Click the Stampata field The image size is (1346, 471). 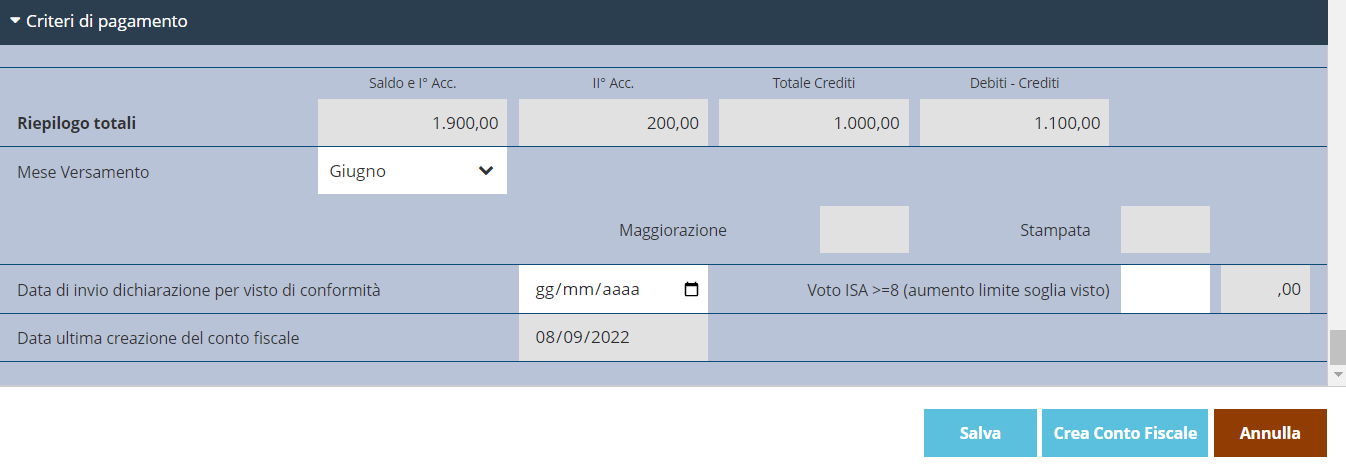[x=1165, y=230]
